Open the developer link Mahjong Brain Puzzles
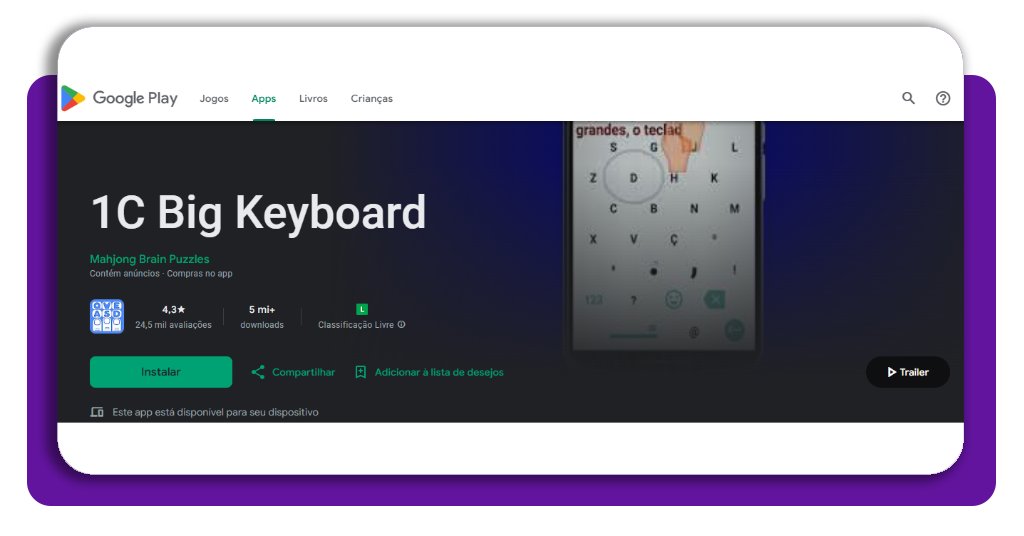This screenshot has height=536, width=1024. coord(150,259)
